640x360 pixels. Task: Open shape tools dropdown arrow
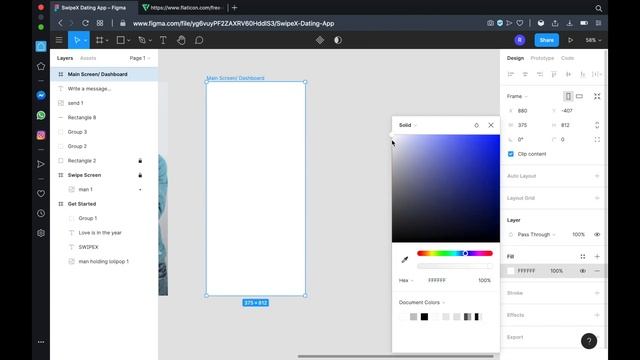pos(129,40)
